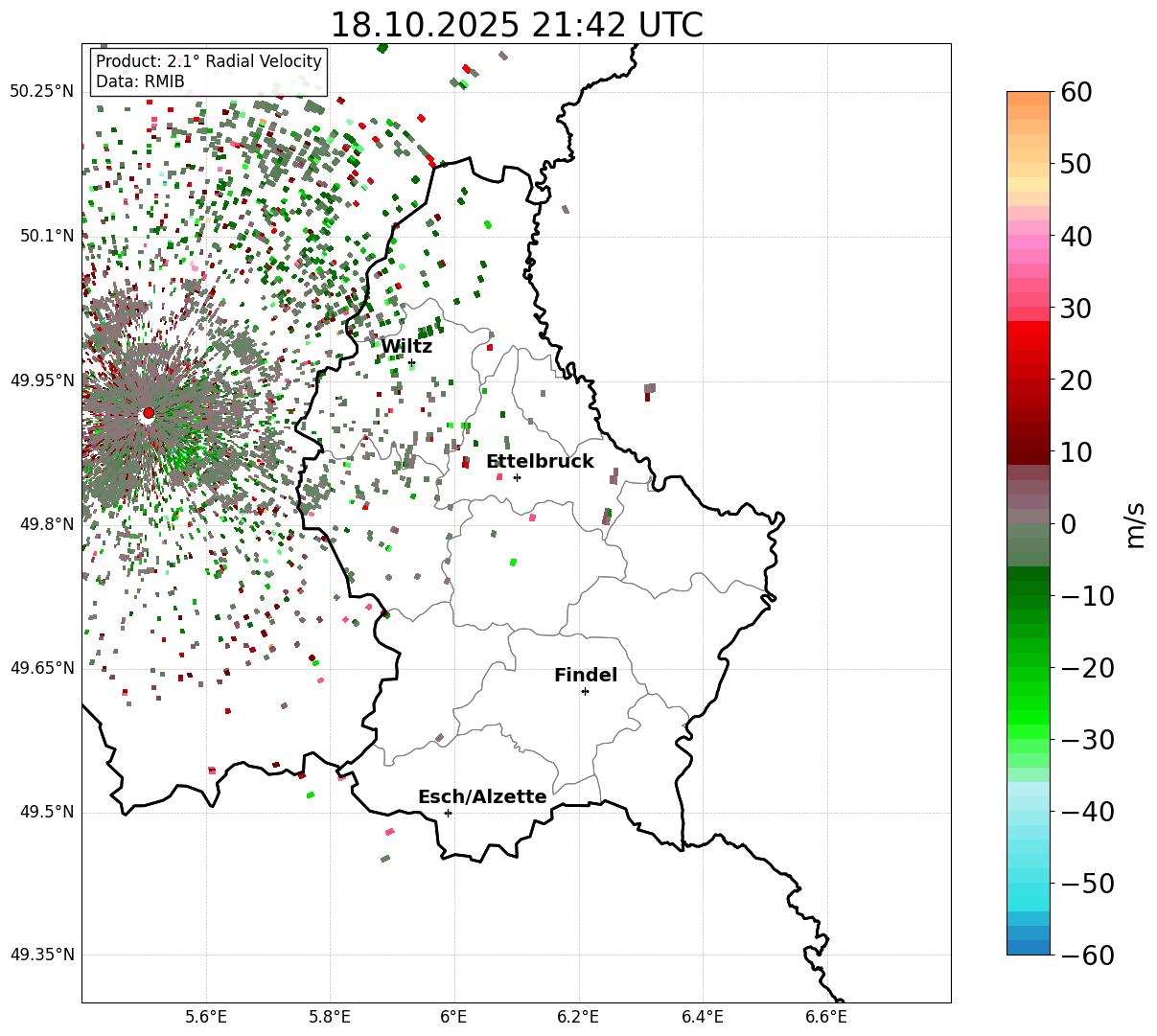Click the 5.6°E longitude label
Screen dimensions: 1157x1036
coord(206,1017)
